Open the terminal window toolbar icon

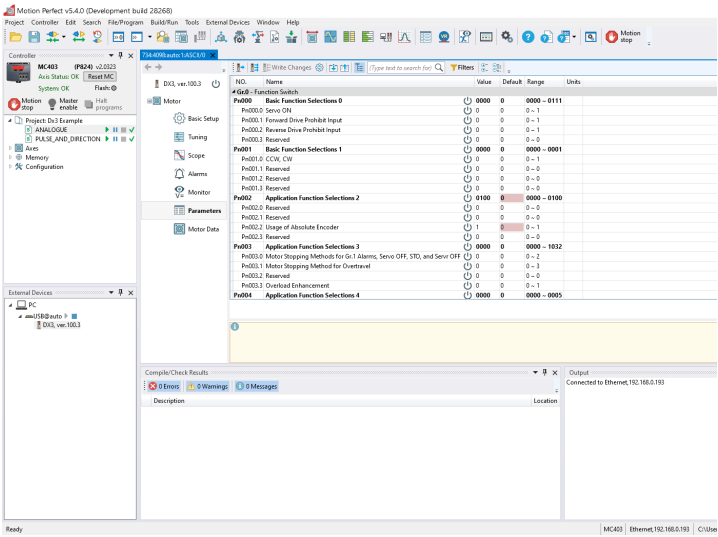(119, 37)
